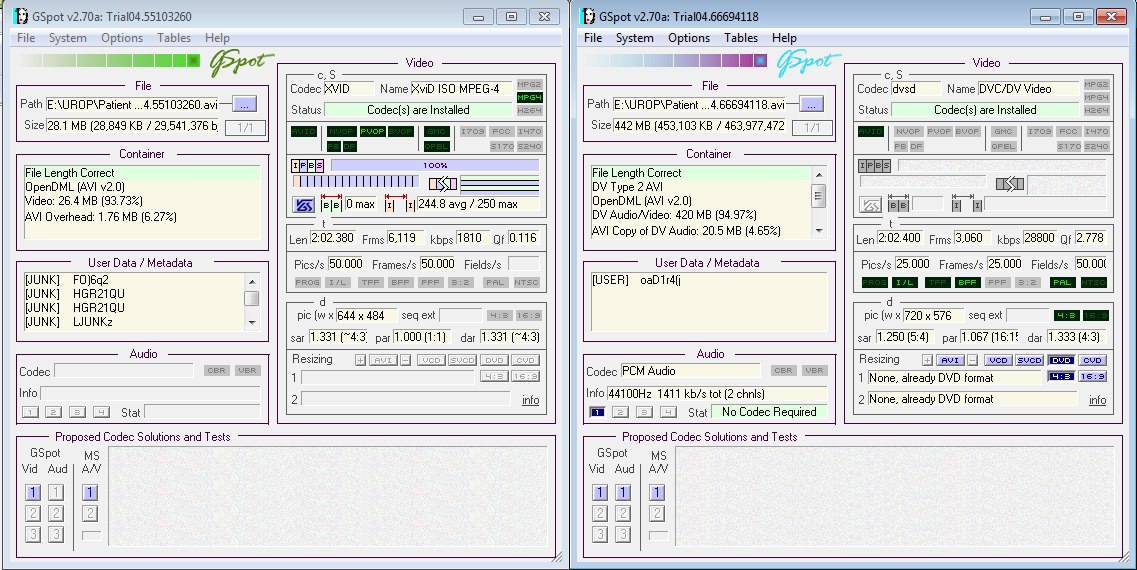Toggle 4:3 in dvsd Resizing section
Viewport: 1137px width, 570px height.
(1061, 376)
